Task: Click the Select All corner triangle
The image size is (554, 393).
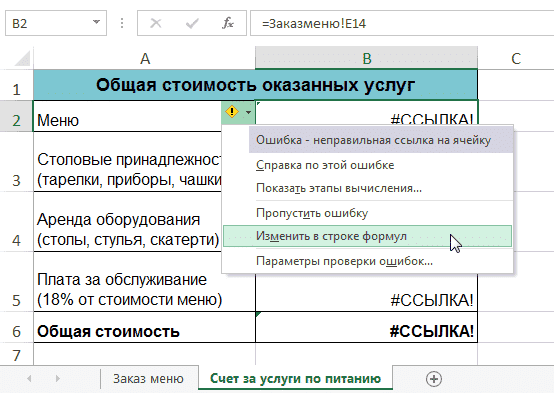Action: (22, 59)
